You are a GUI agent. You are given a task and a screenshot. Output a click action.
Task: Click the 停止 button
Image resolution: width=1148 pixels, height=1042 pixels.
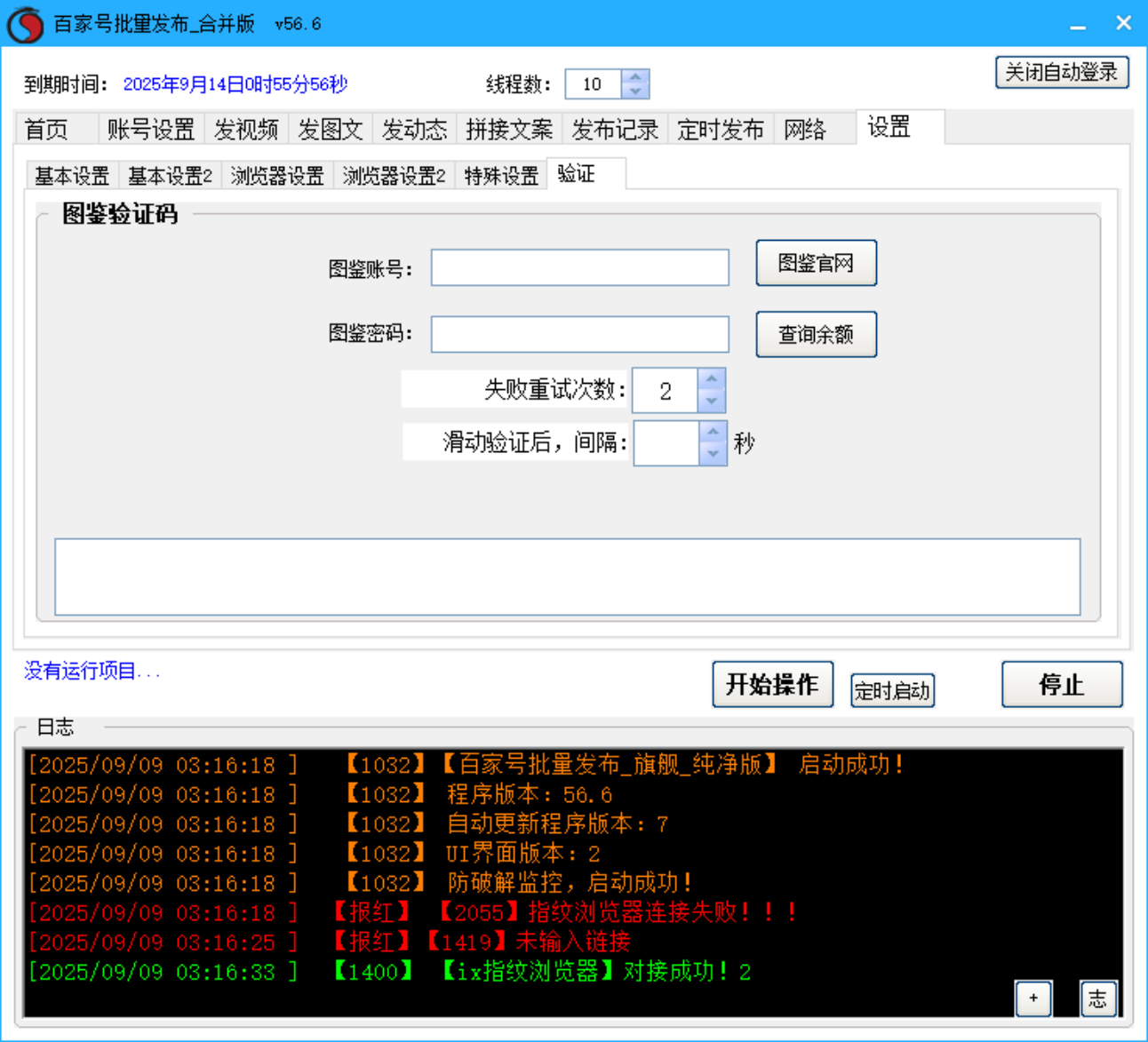coord(1061,685)
